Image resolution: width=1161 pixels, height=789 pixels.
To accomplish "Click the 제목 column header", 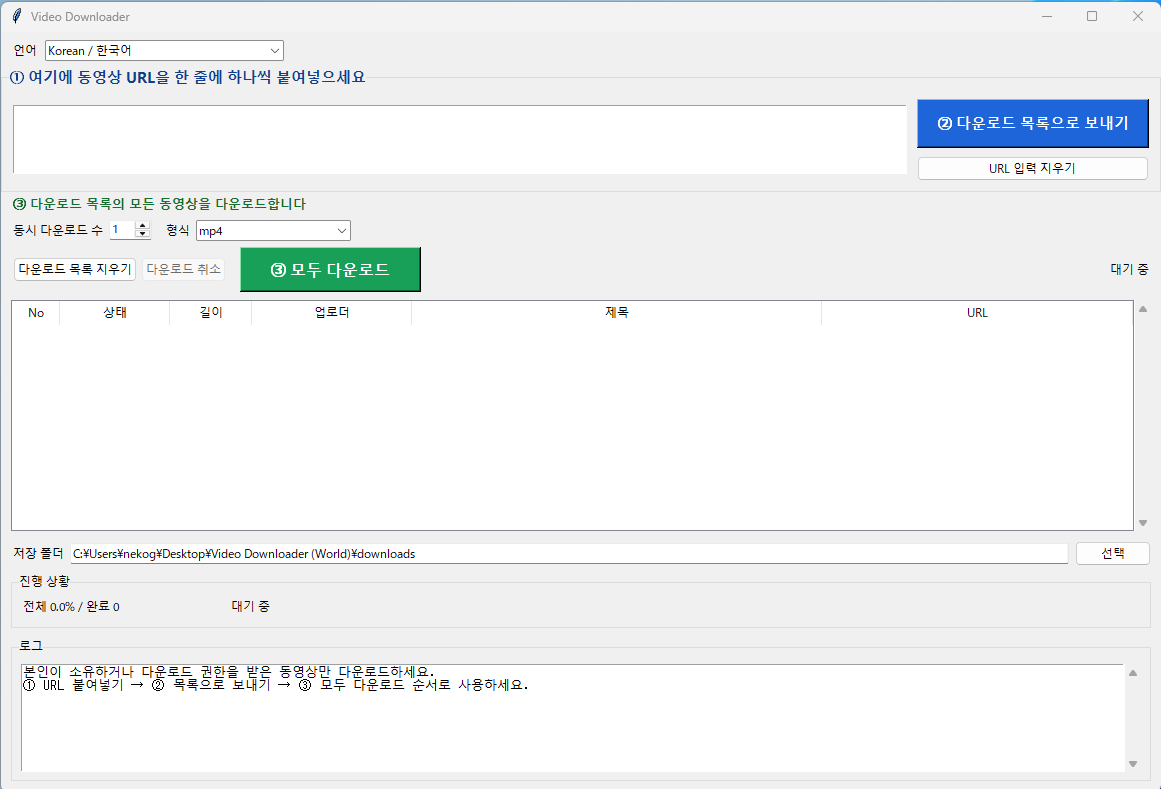I will pos(617,313).
